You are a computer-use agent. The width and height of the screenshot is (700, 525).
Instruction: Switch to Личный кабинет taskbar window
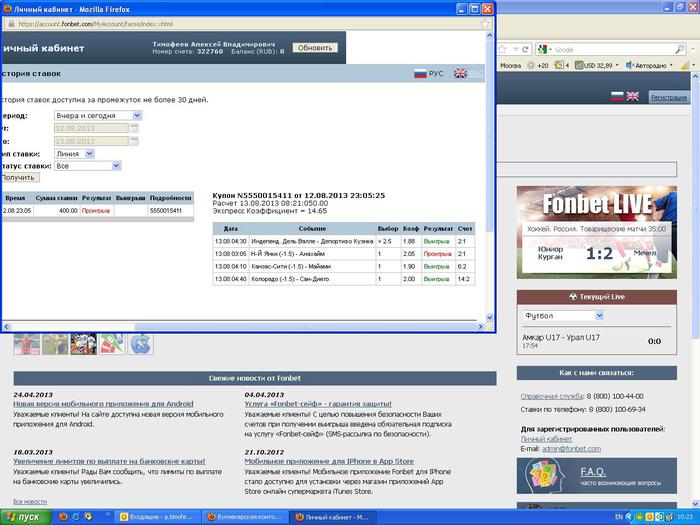click(x=332, y=517)
